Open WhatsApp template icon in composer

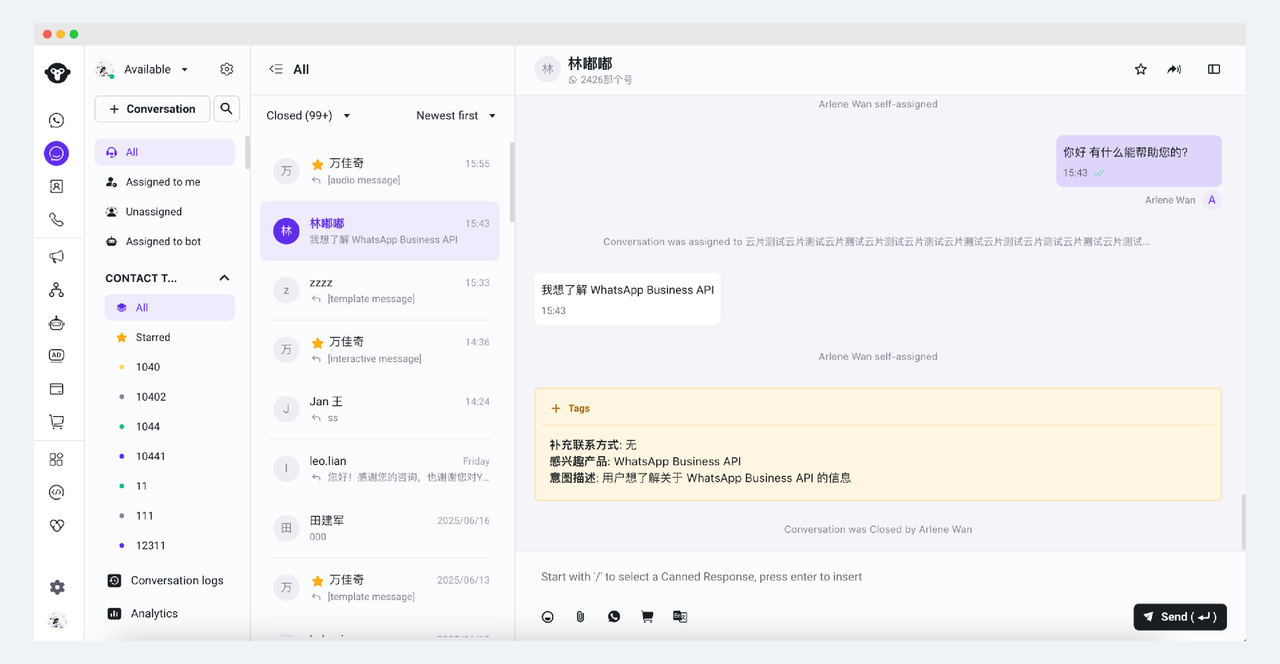[x=614, y=617]
